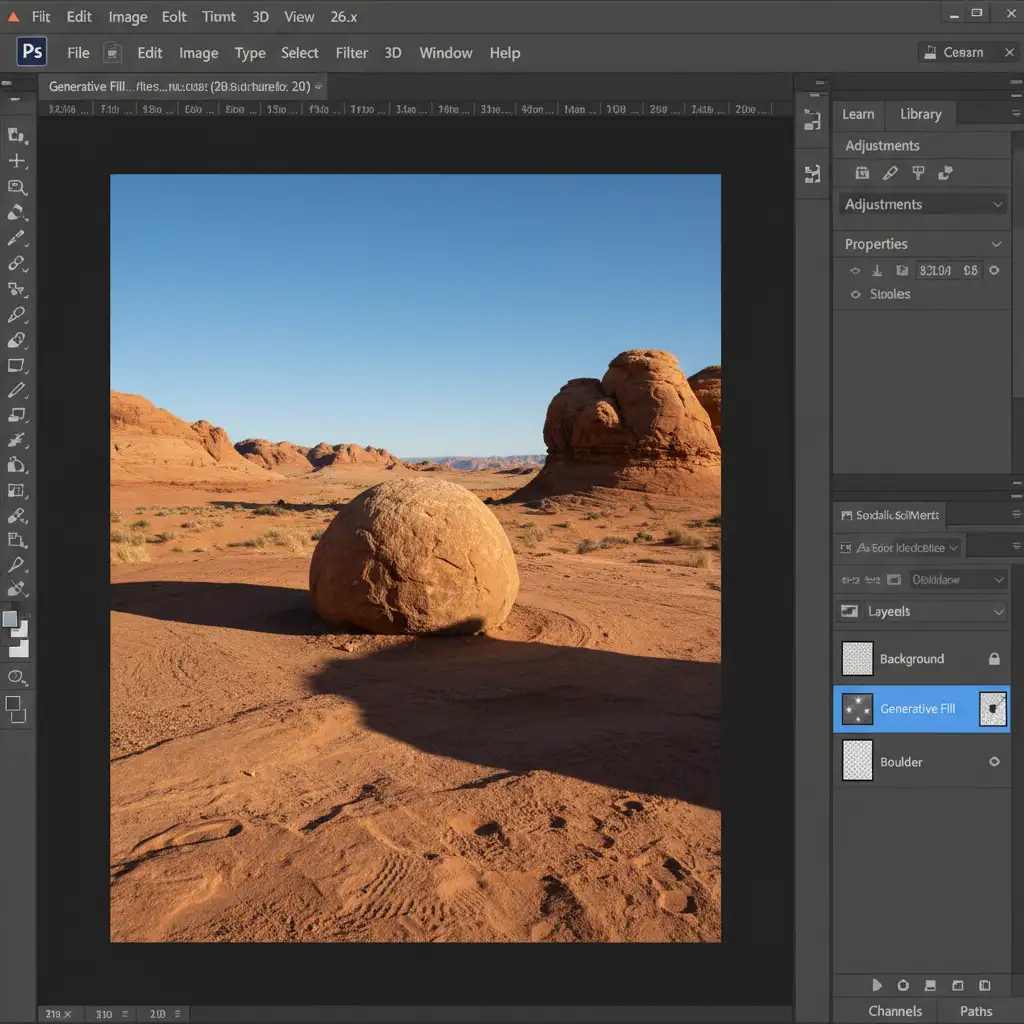Open the Layers dropdown chevron
This screenshot has height=1024, width=1024.
tap(998, 612)
